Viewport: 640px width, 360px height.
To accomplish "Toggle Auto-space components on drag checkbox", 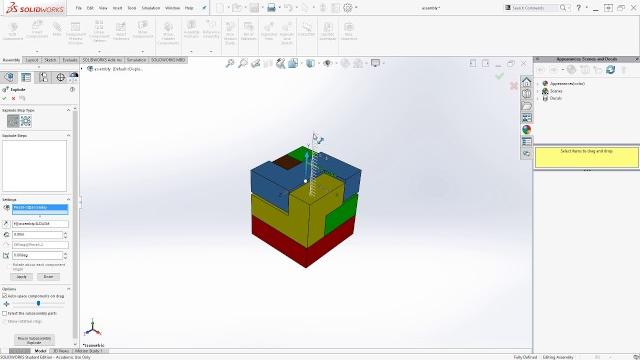I will click(4, 296).
